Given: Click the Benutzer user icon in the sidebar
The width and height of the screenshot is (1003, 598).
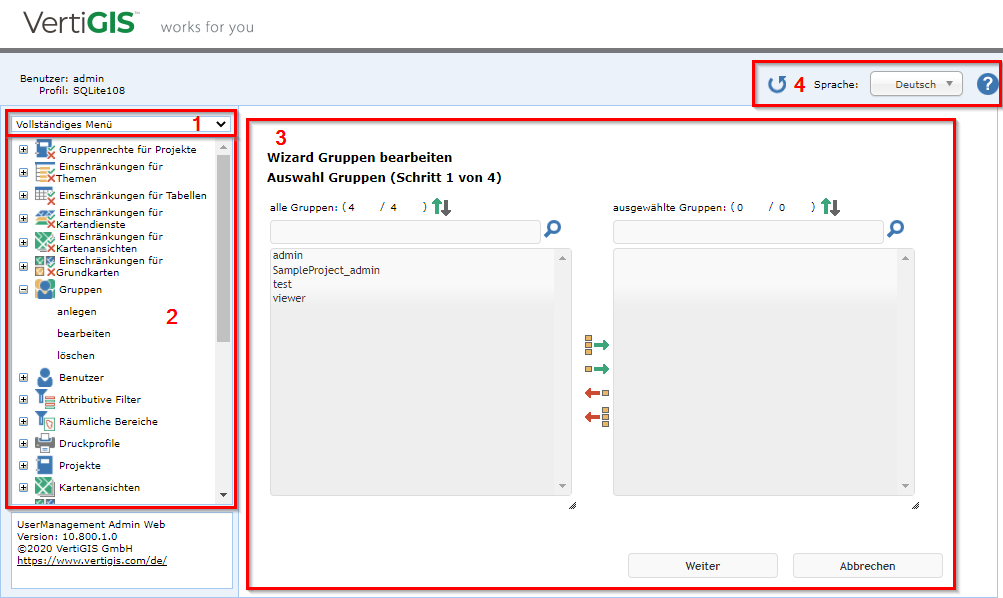Looking at the screenshot, I should click(44, 377).
